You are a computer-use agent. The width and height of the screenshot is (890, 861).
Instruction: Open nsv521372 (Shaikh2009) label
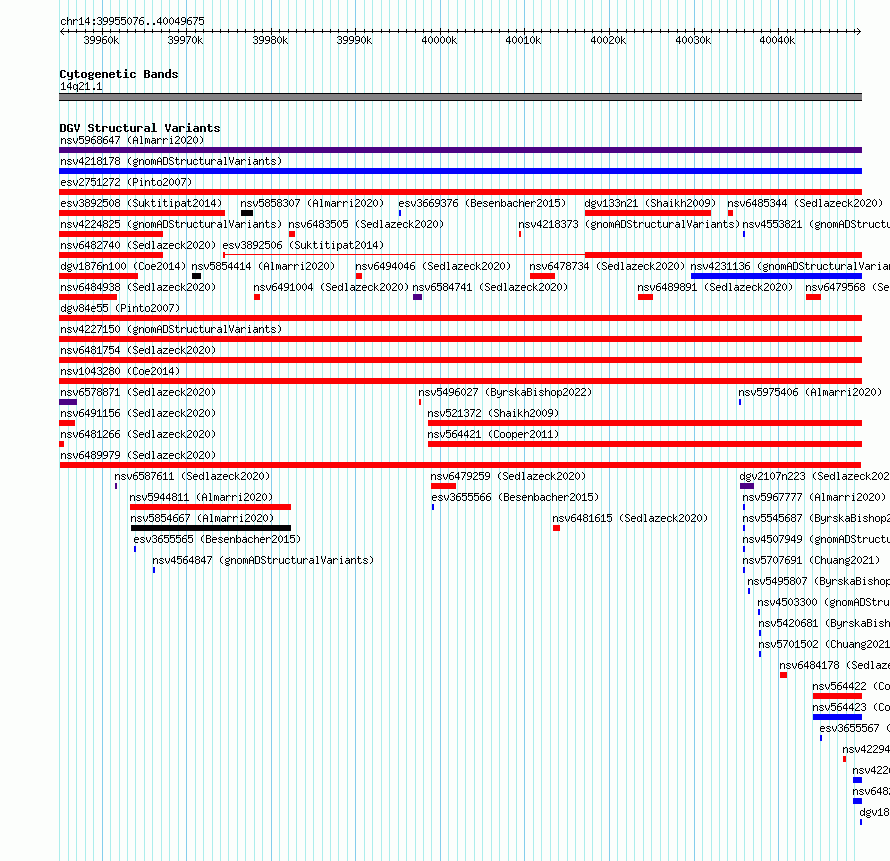(x=493, y=413)
